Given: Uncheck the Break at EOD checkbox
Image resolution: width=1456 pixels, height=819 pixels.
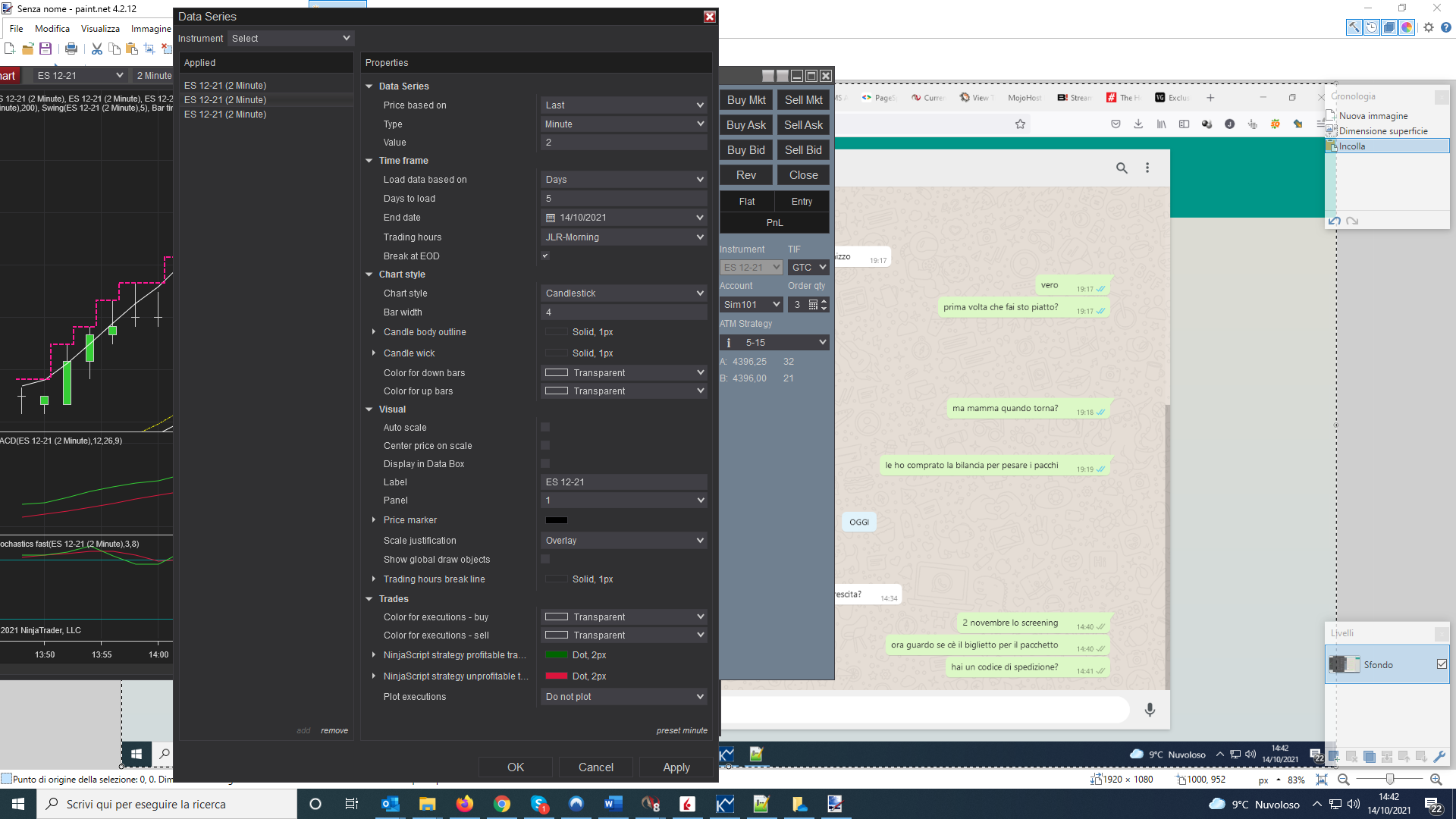Looking at the screenshot, I should (x=545, y=256).
